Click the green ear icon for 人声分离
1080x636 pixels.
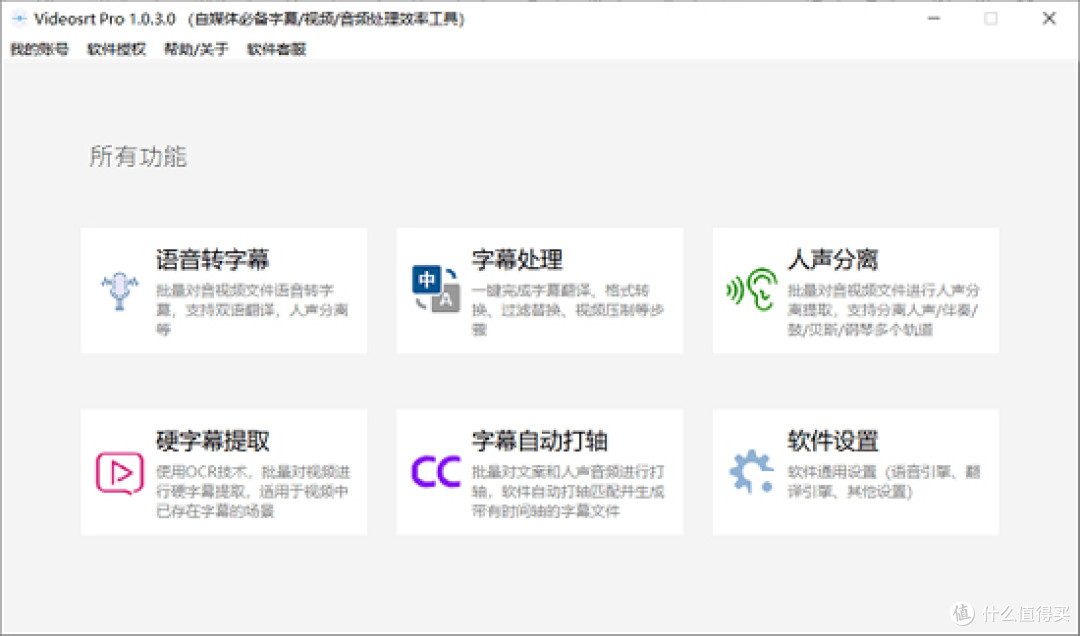[x=751, y=289]
